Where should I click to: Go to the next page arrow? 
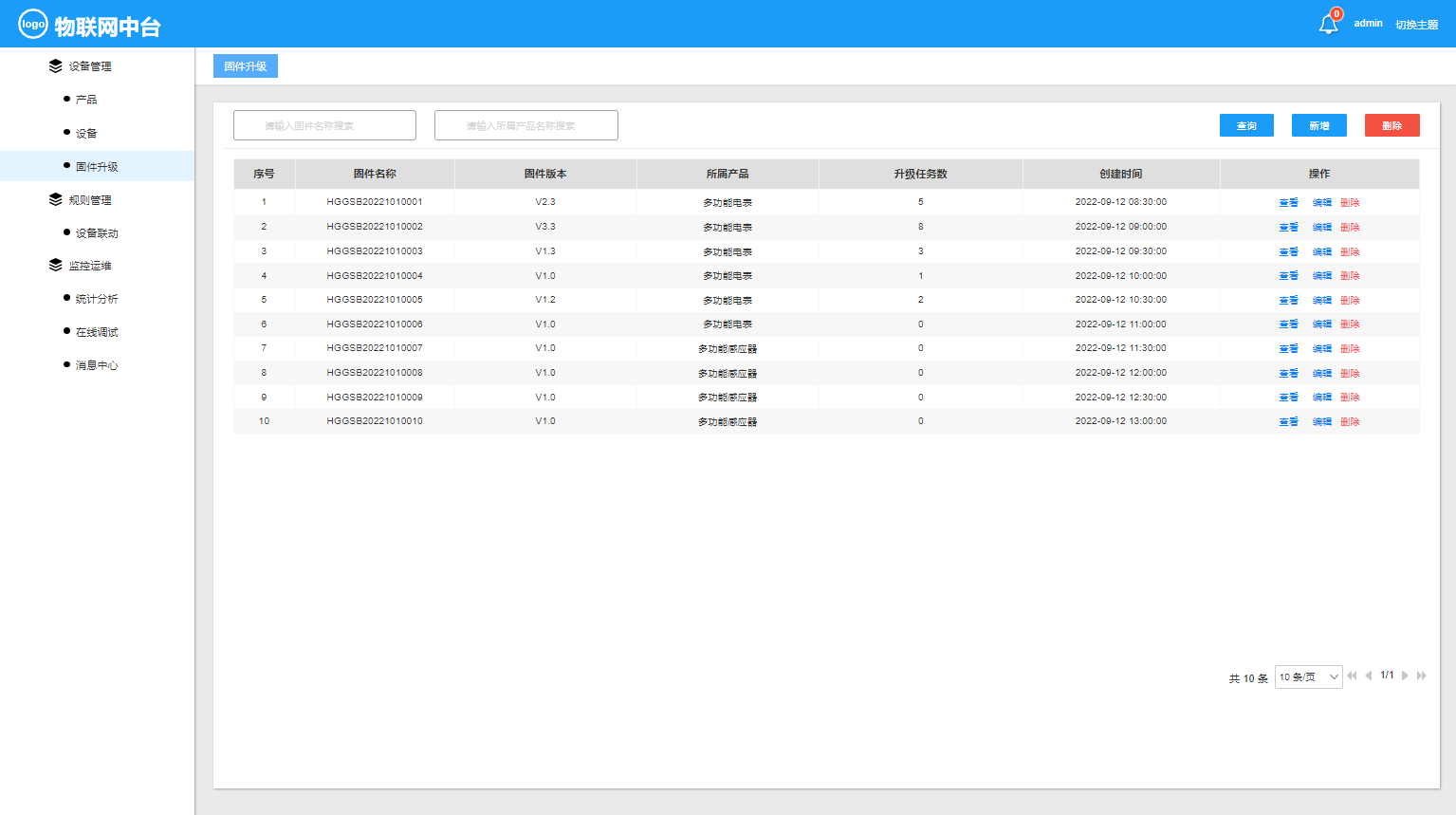(1405, 676)
